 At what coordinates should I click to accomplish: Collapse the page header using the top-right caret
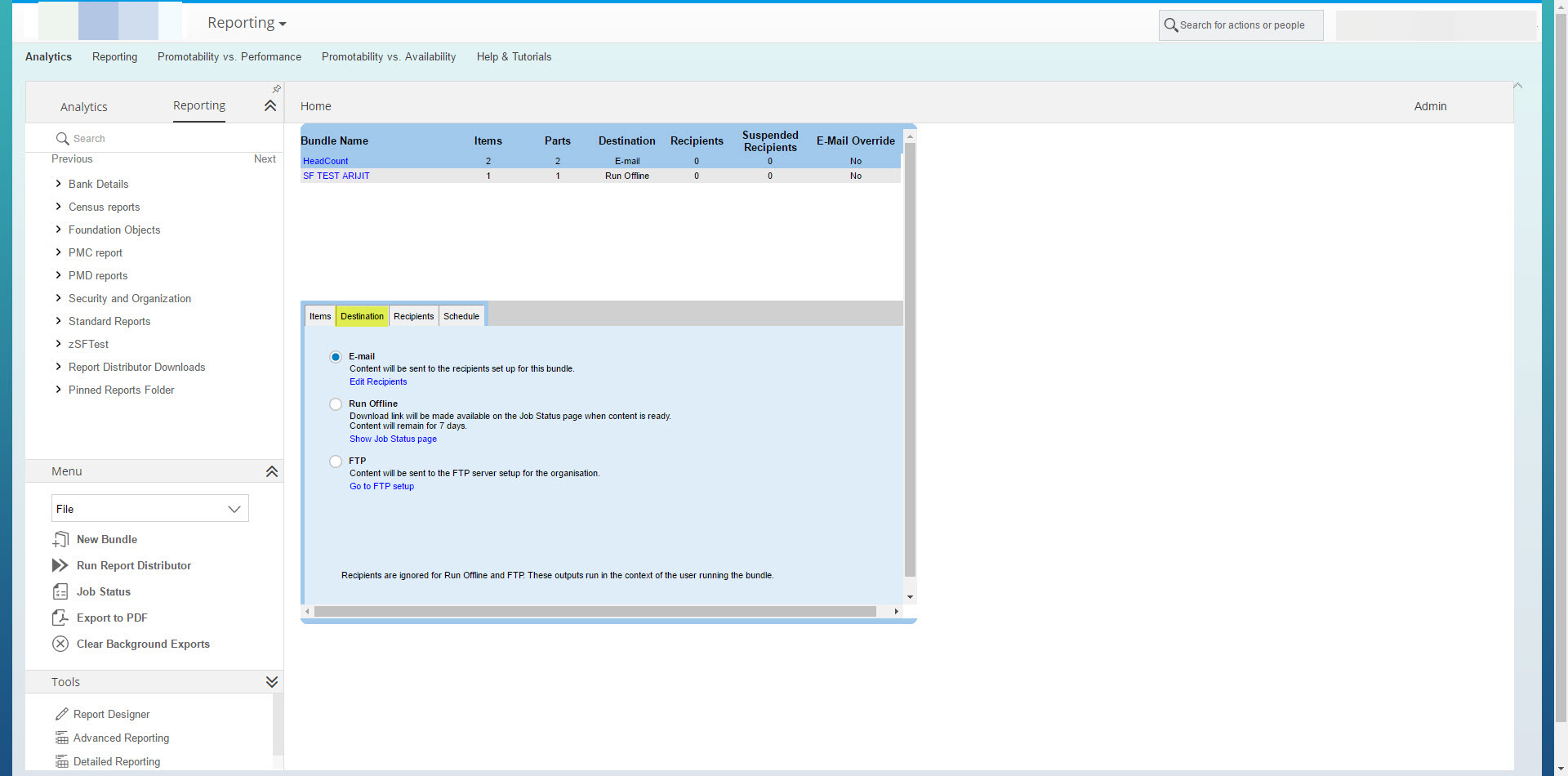coord(1518,86)
